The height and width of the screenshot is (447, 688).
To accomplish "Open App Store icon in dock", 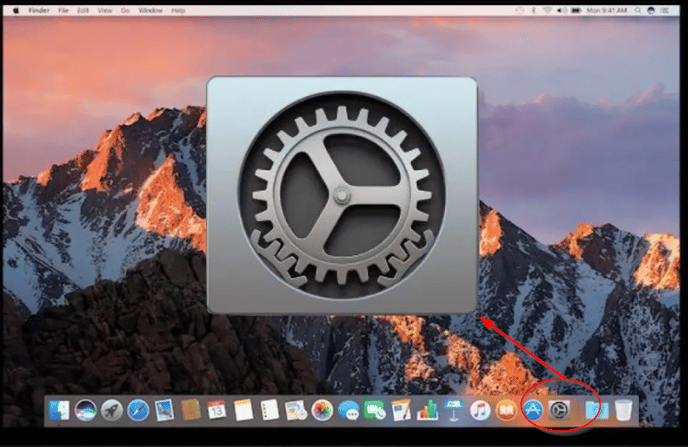I will tap(533, 411).
